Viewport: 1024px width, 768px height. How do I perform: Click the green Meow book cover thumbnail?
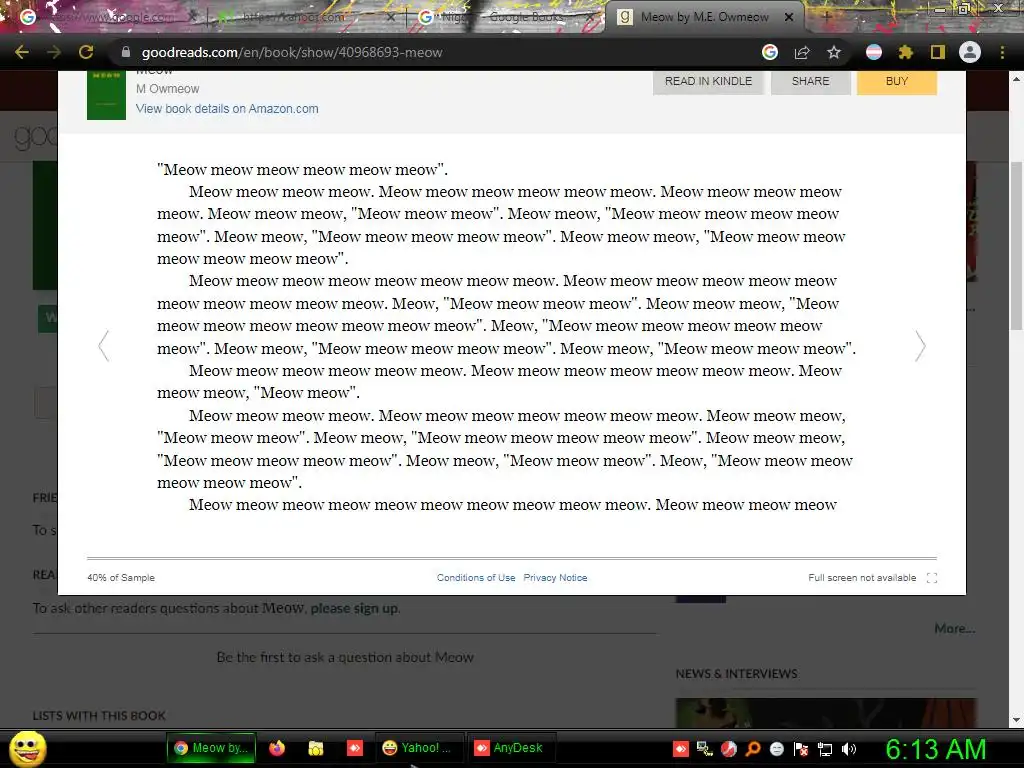click(106, 95)
